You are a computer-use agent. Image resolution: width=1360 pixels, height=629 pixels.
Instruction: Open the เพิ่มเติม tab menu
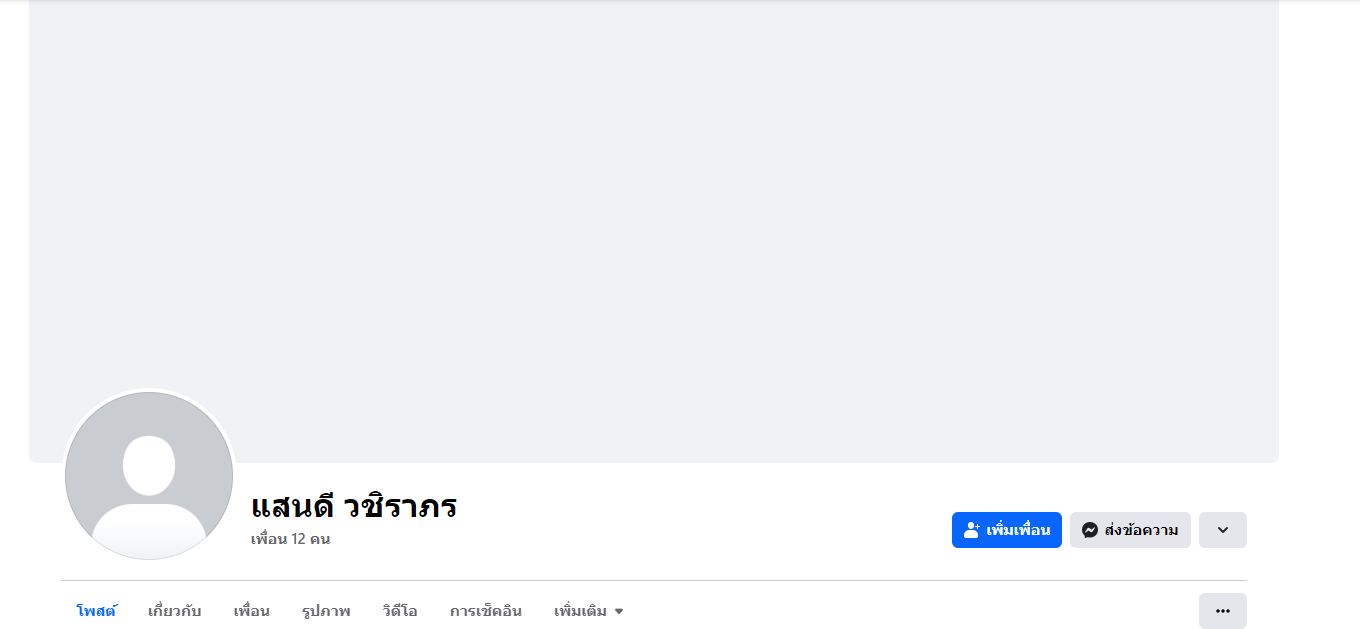click(x=581, y=611)
